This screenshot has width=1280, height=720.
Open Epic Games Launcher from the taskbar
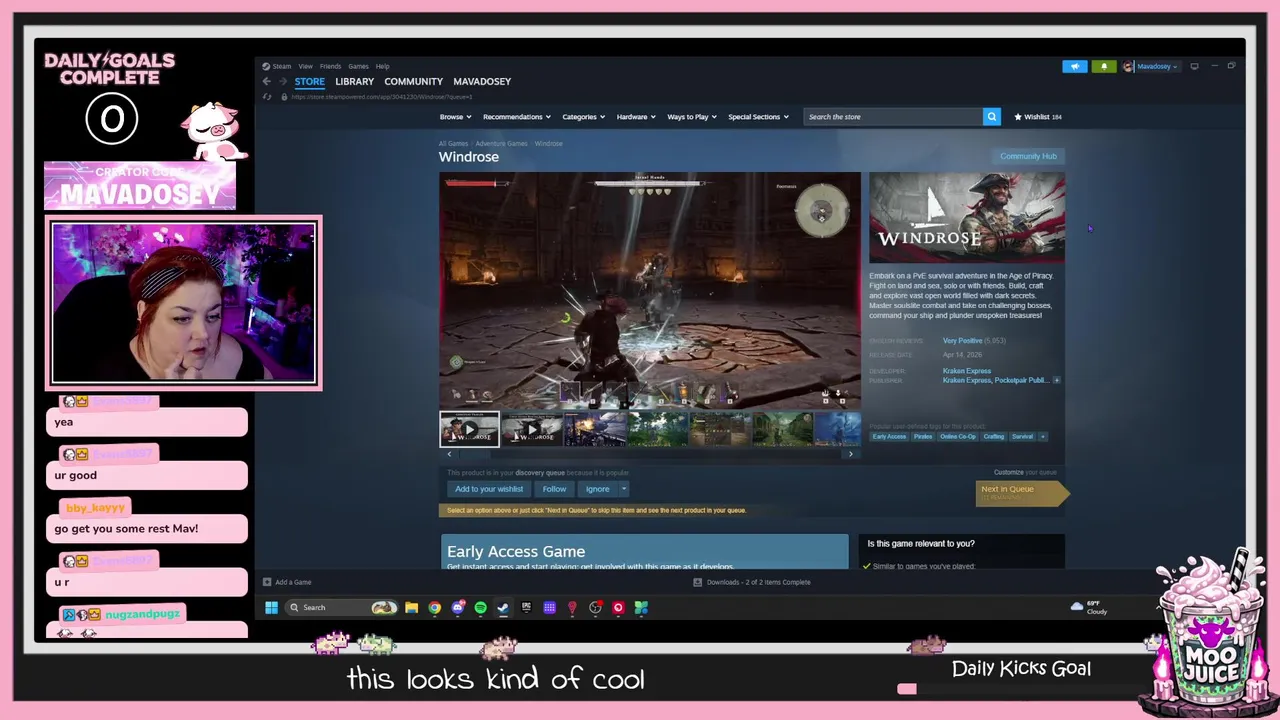coord(526,607)
